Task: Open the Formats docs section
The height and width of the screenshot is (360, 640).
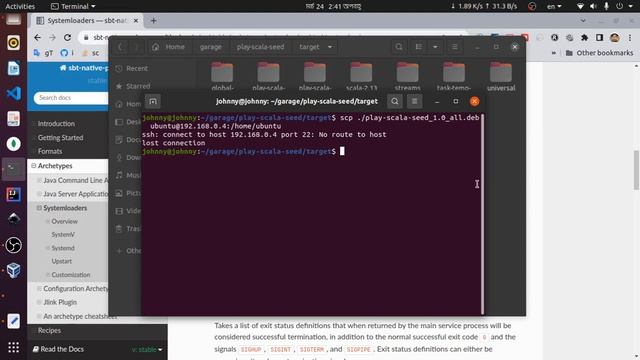Action: coord(50,151)
